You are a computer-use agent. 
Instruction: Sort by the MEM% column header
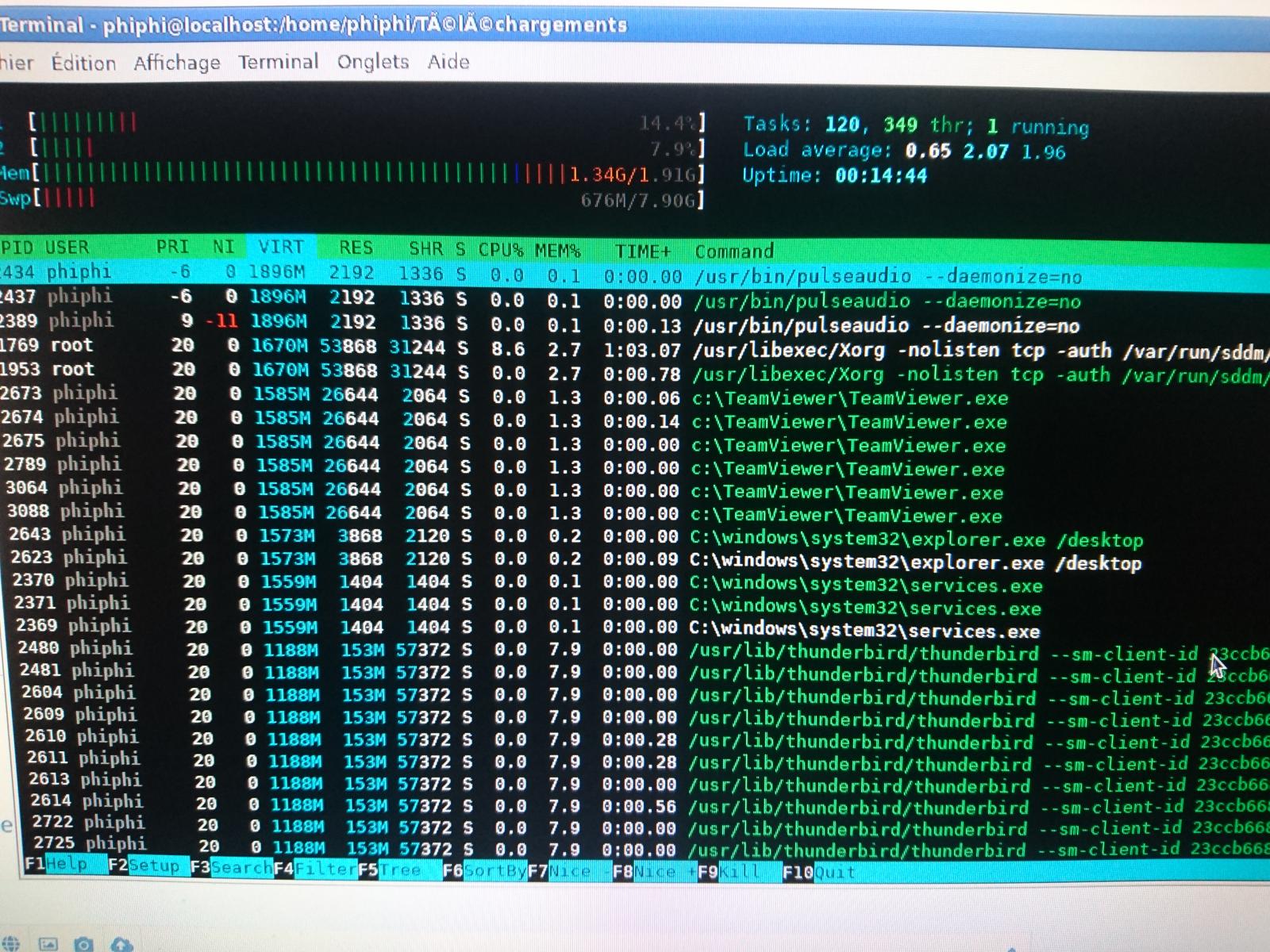(557, 251)
